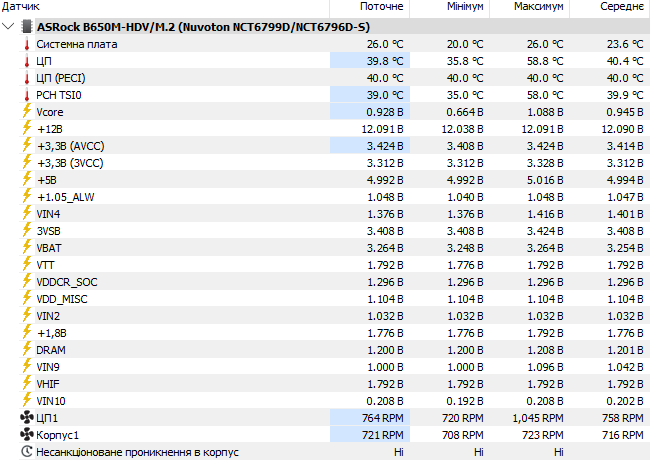Image resolution: width=655 pixels, height=465 pixels.
Task: Click the Середнє column header
Action: (622, 7)
